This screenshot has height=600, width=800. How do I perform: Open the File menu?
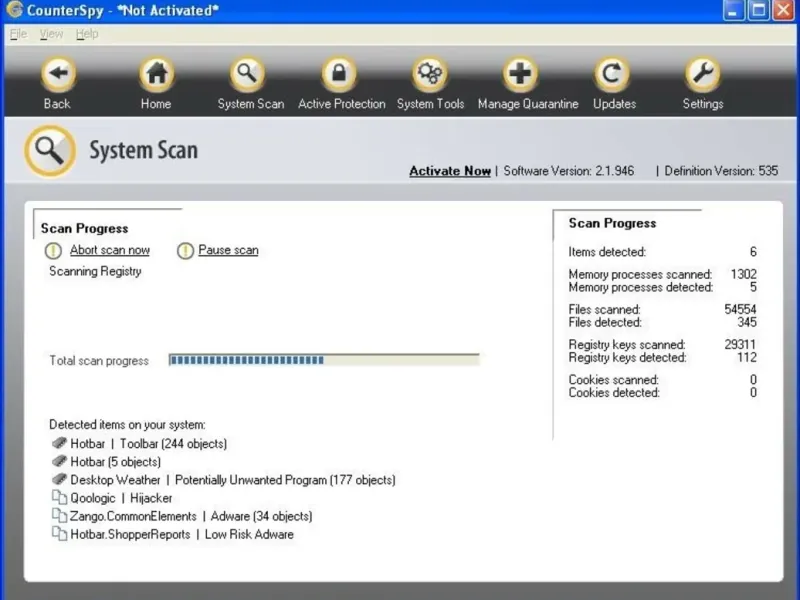click(18, 34)
